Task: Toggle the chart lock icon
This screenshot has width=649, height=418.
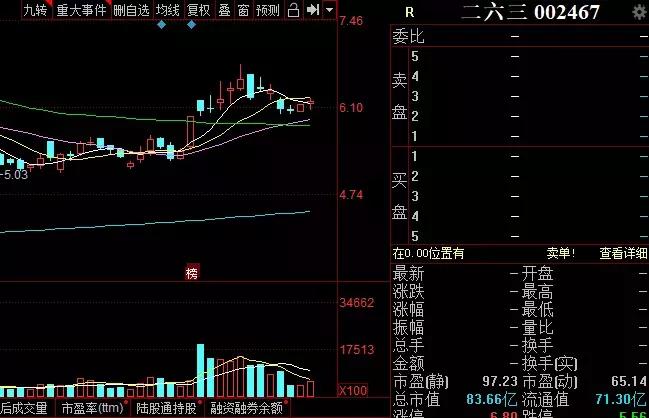Action: (x=293, y=10)
